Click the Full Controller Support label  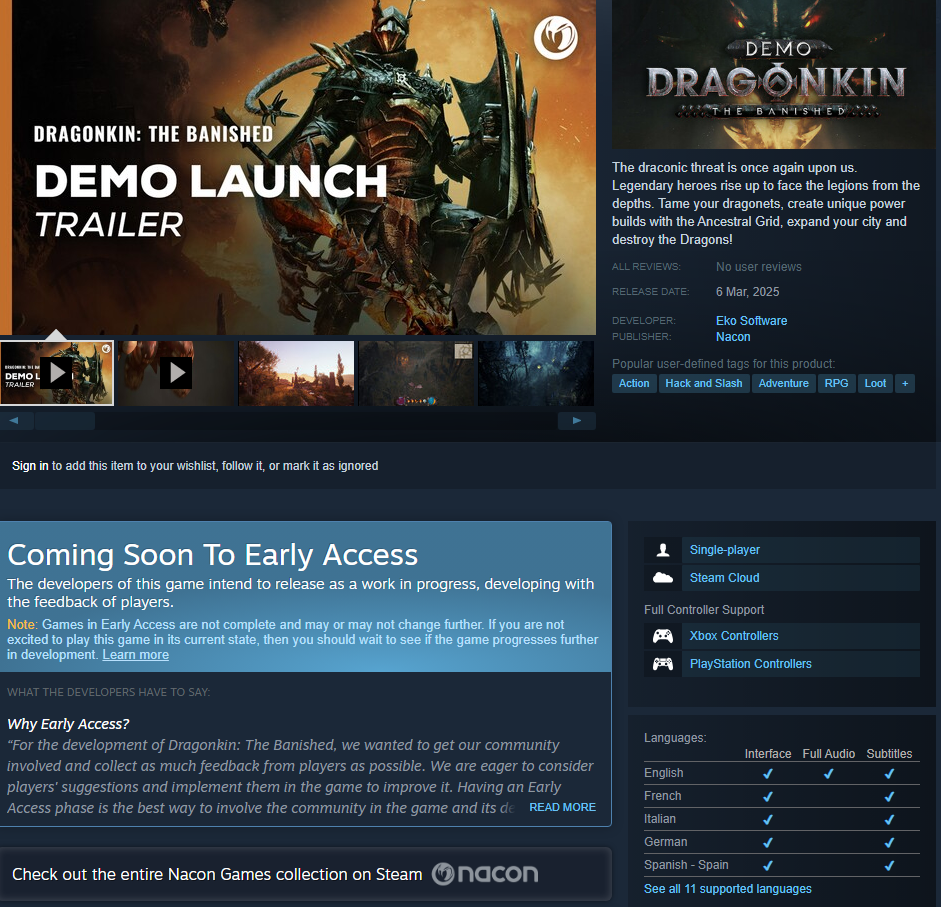704,610
